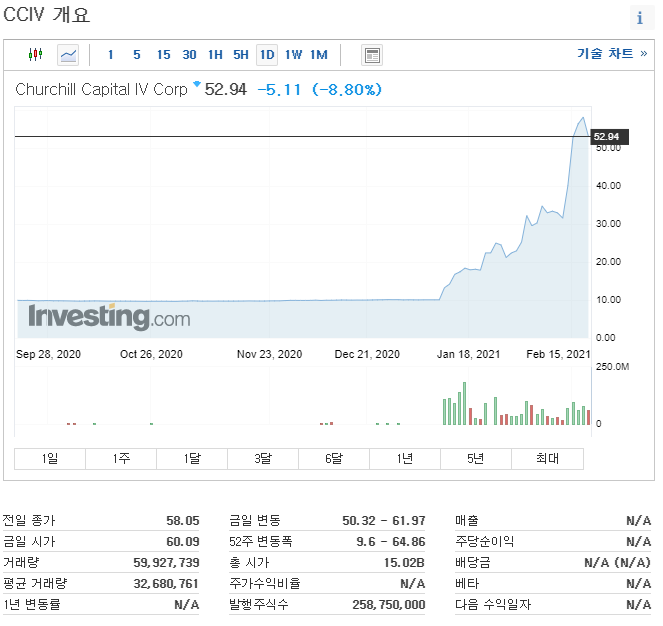This screenshot has width=663, height=626.
Task: Click the 1년 변동률 label
Action: 32,605
